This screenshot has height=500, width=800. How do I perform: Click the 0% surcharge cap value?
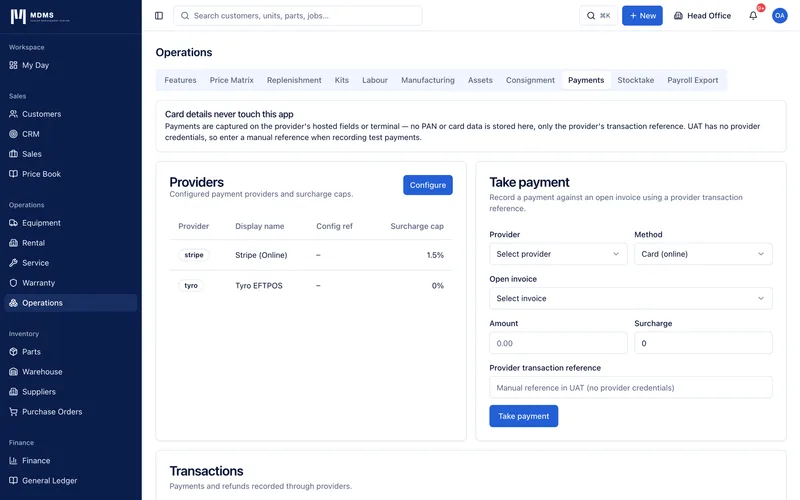[438, 286]
